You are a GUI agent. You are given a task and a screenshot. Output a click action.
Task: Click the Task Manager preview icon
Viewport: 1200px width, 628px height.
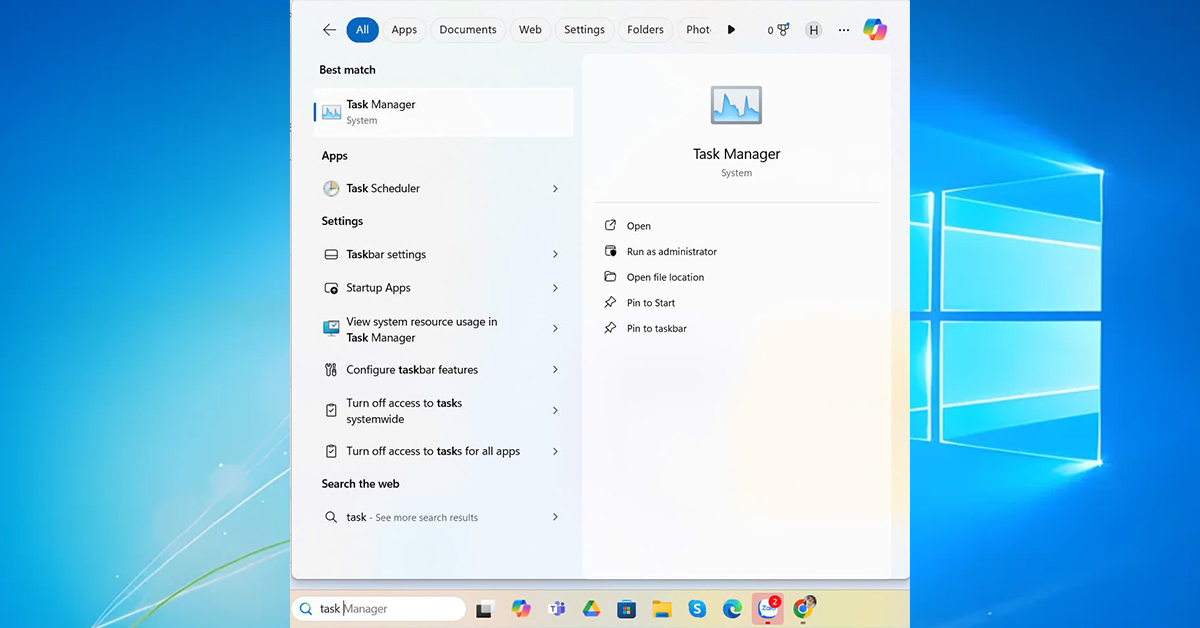click(x=736, y=104)
